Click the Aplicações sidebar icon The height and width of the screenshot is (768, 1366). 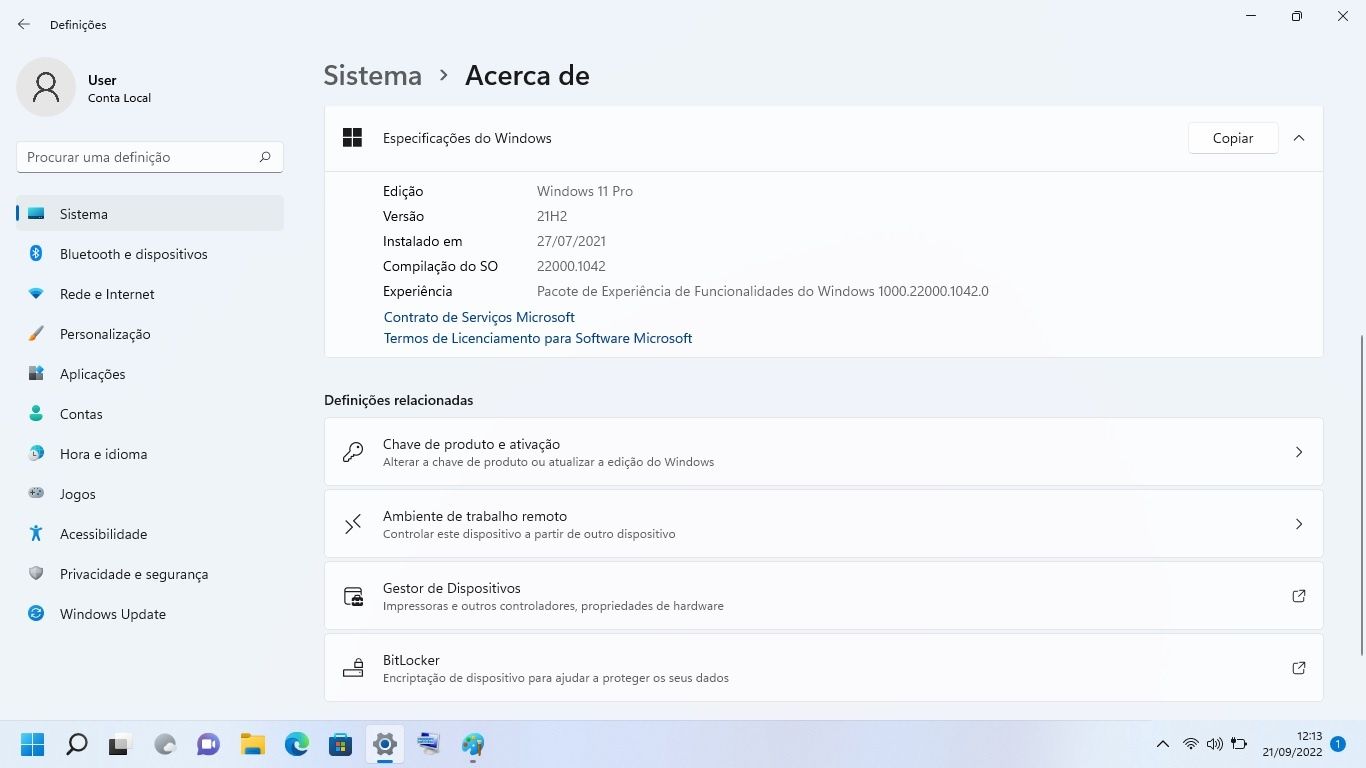coord(36,374)
